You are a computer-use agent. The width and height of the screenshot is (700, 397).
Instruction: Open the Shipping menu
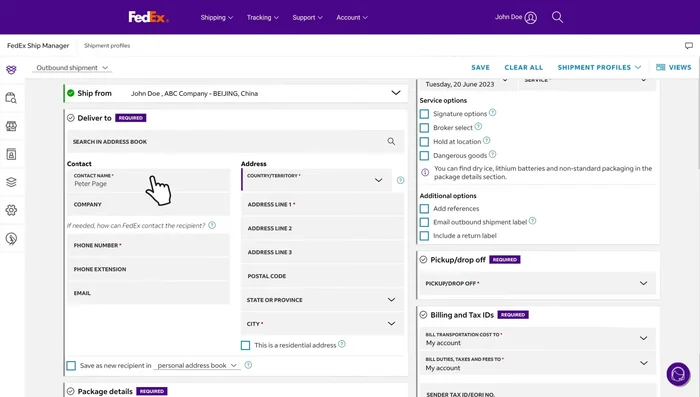217,17
